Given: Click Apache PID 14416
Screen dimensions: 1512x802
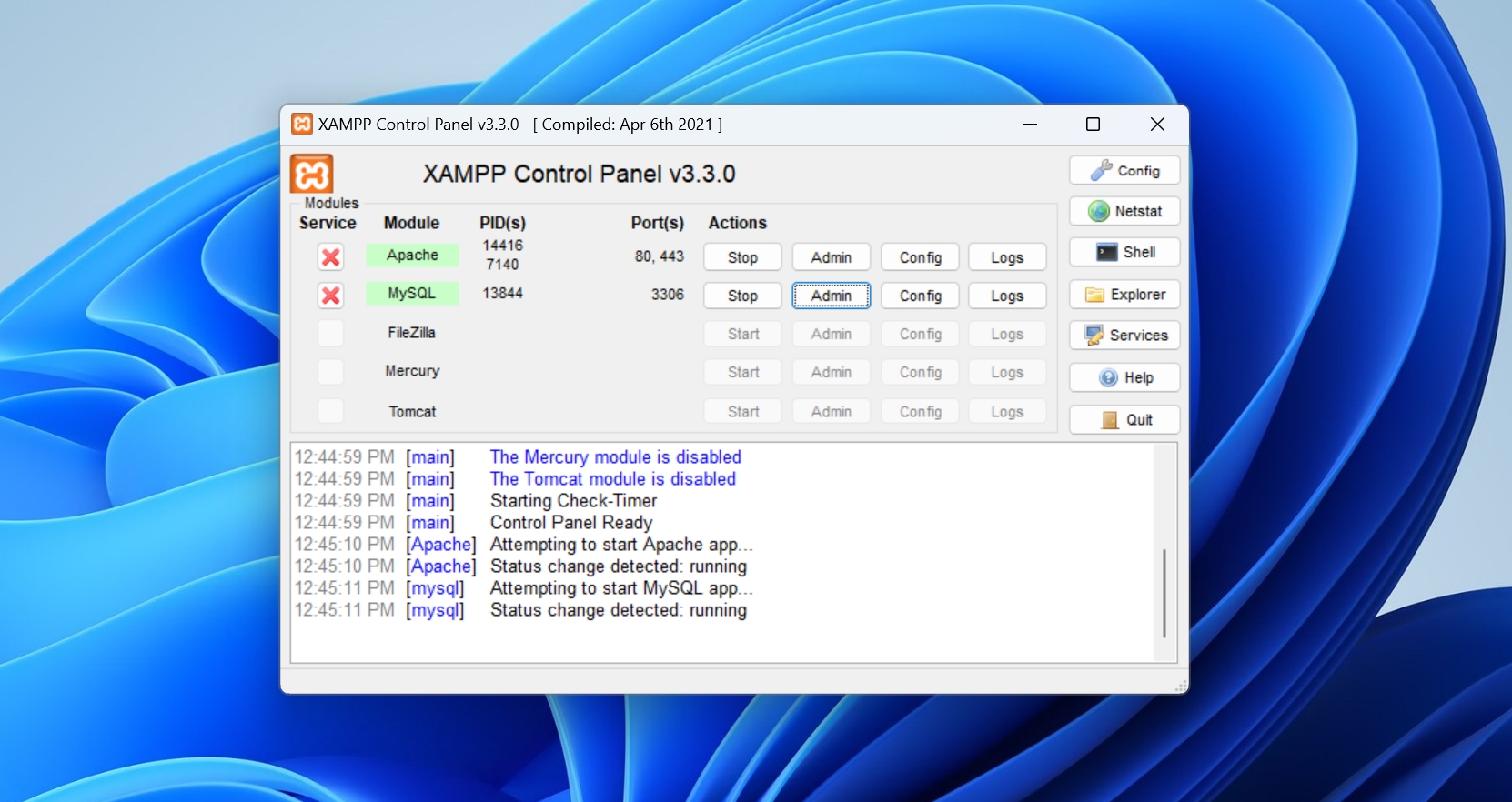Looking at the screenshot, I should pyautogui.click(x=502, y=246).
